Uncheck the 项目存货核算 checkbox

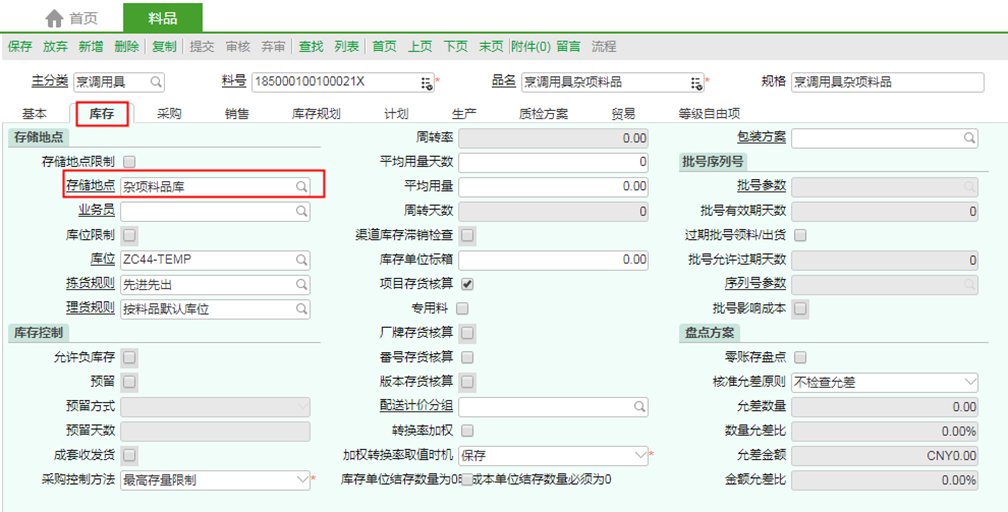[x=467, y=284]
